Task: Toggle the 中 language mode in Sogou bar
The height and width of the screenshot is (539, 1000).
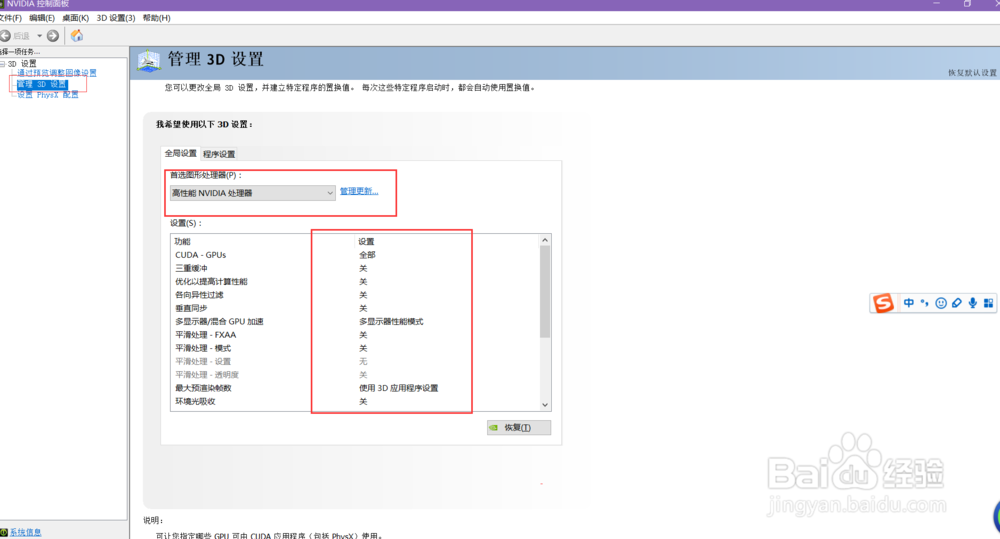Action: click(909, 303)
